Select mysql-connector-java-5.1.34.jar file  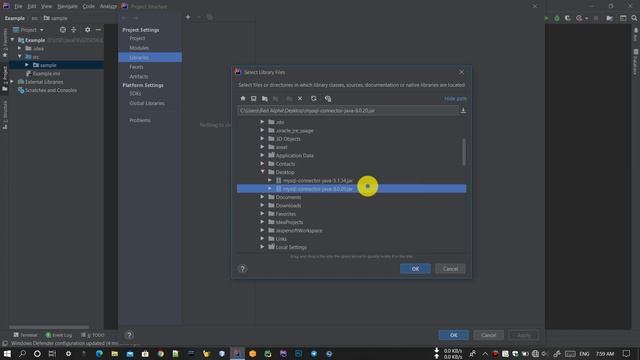[318, 180]
